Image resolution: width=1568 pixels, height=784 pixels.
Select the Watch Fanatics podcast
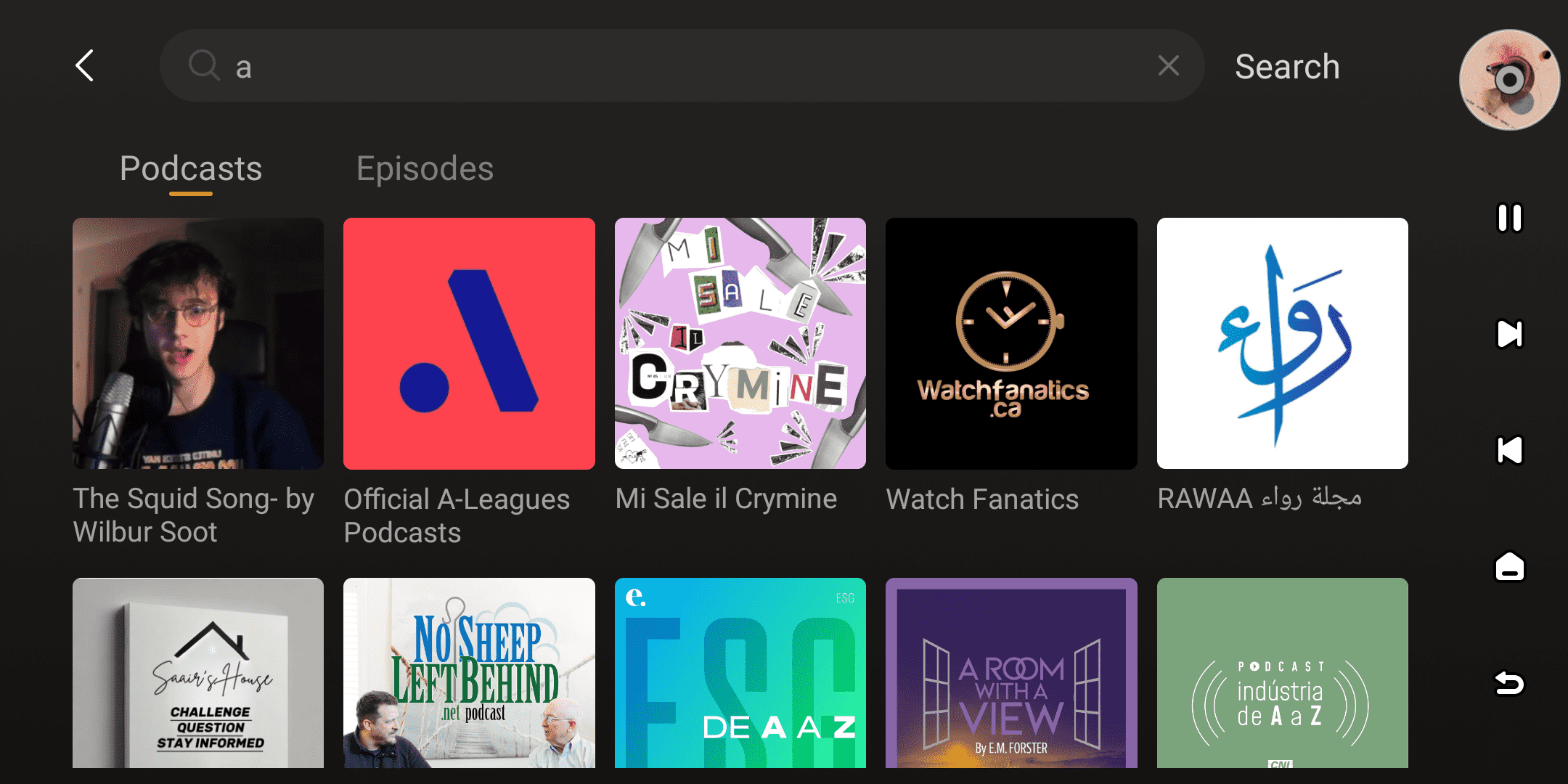pos(1011,343)
